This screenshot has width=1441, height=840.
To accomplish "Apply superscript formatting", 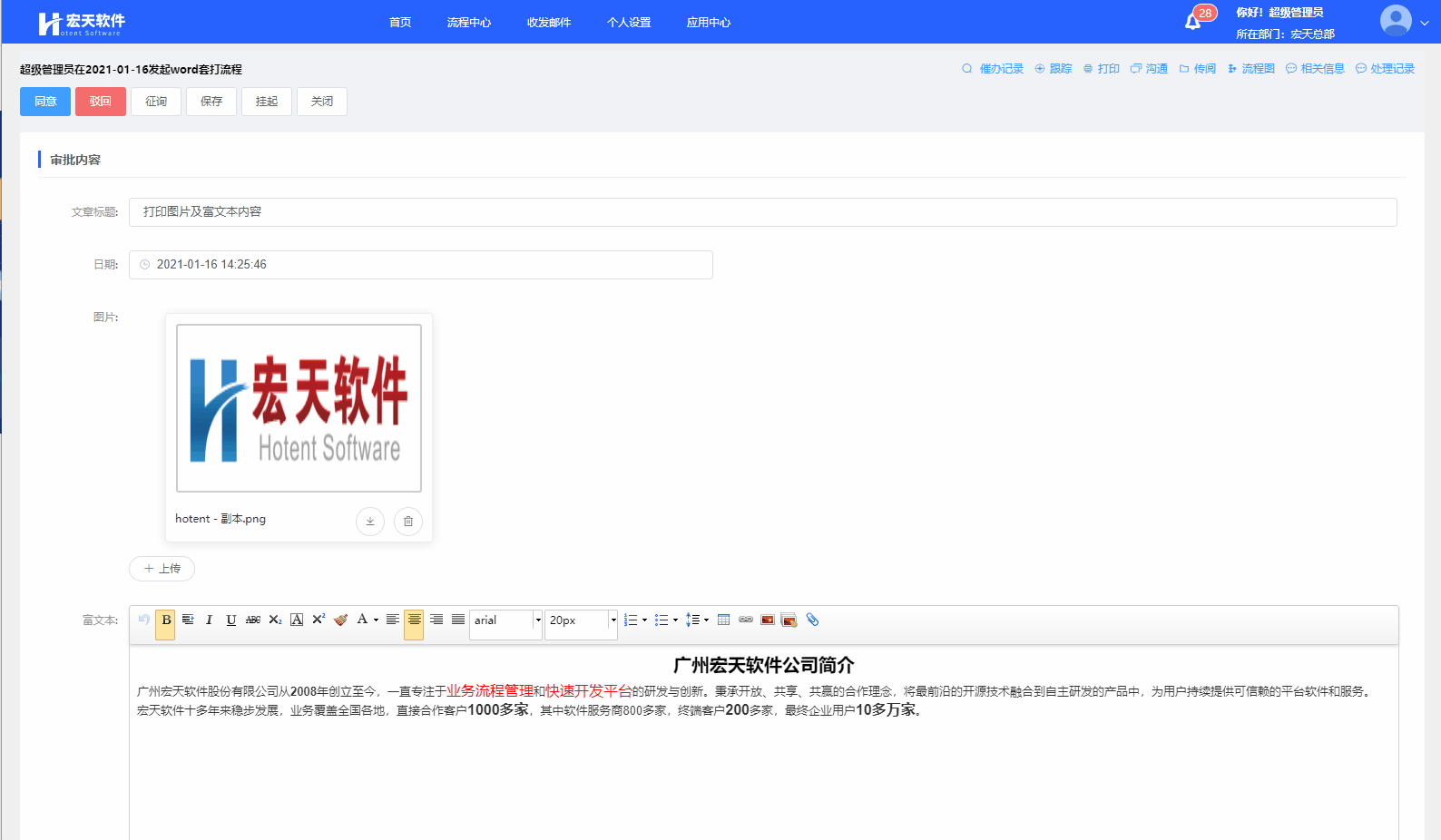I will (319, 620).
